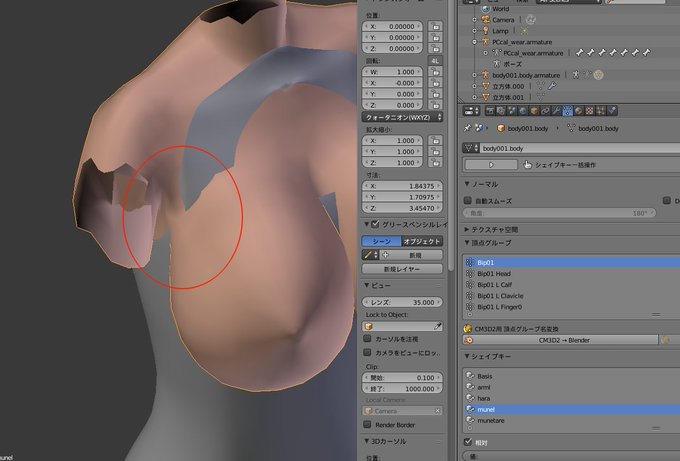
Task: Open the properties editor type selector
Action: point(471,111)
